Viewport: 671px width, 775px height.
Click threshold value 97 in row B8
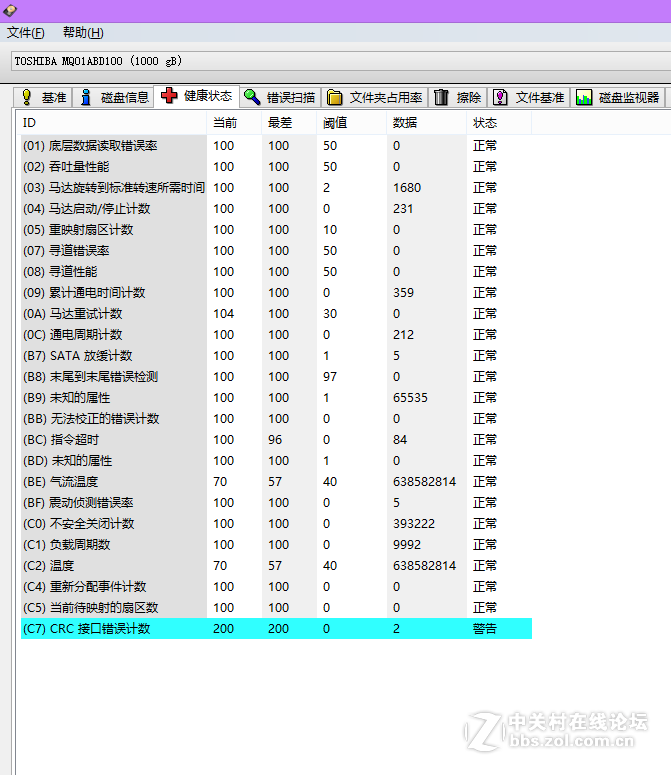(x=330, y=377)
